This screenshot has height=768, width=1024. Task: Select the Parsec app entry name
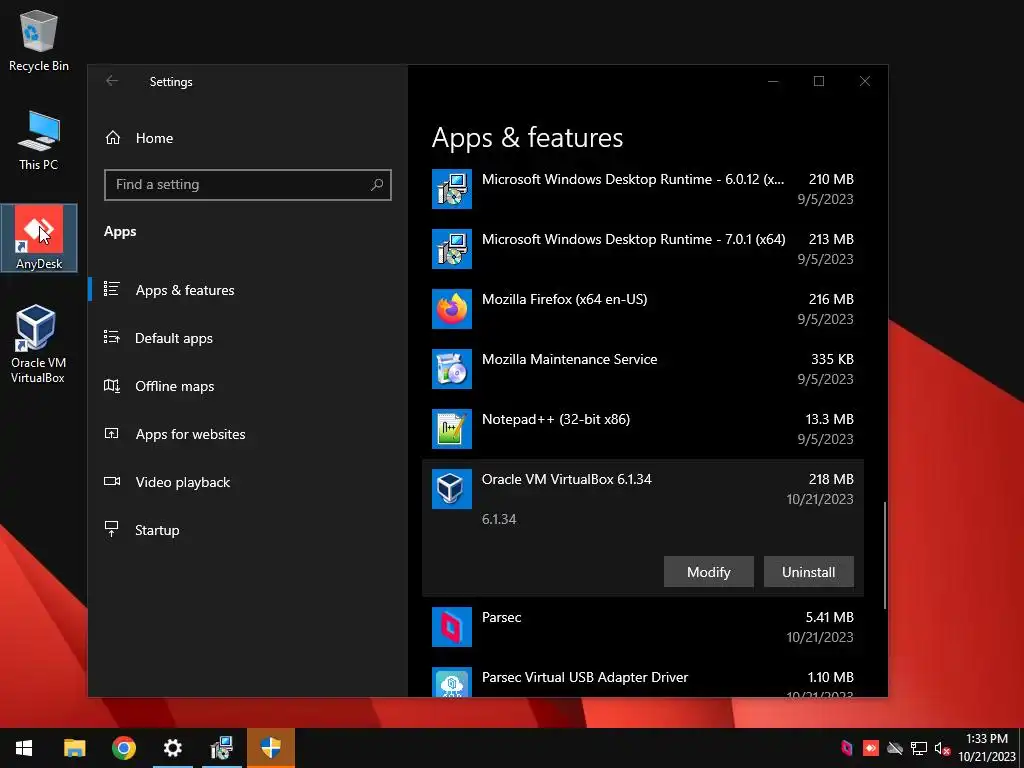tap(502, 617)
